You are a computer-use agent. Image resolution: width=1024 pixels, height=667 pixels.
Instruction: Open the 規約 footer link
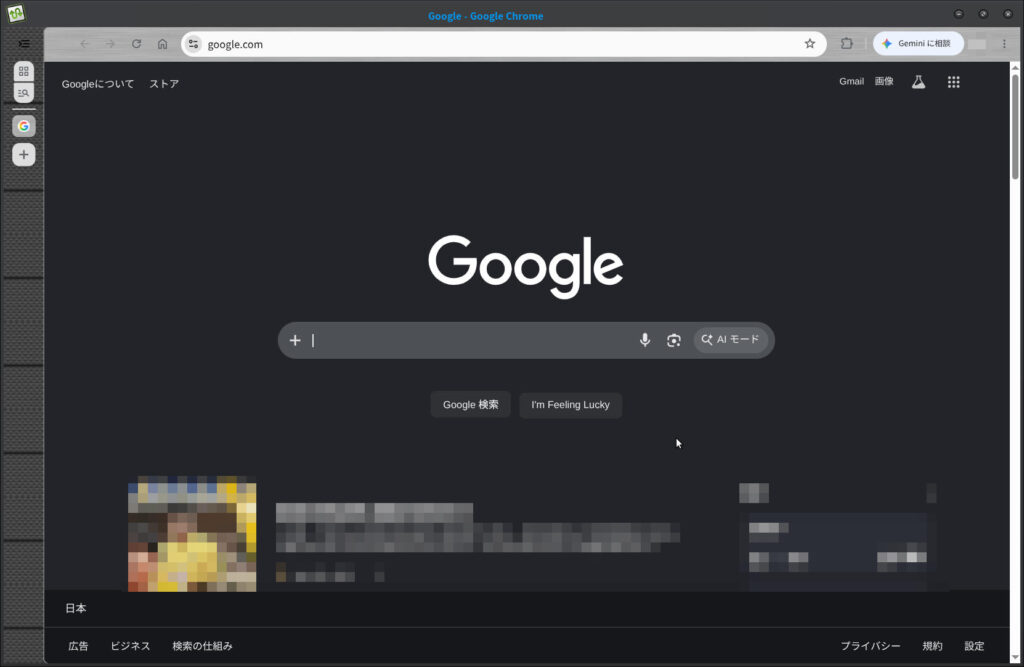click(x=933, y=646)
